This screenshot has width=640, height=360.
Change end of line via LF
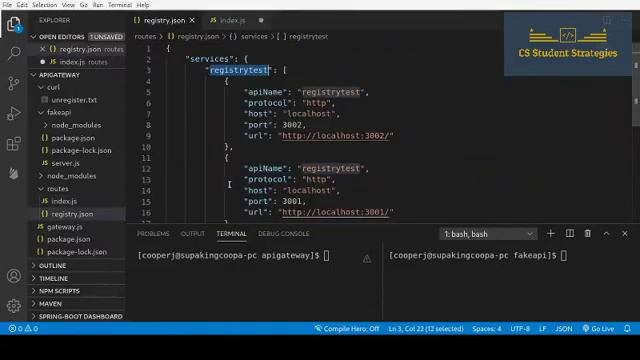[542, 329]
